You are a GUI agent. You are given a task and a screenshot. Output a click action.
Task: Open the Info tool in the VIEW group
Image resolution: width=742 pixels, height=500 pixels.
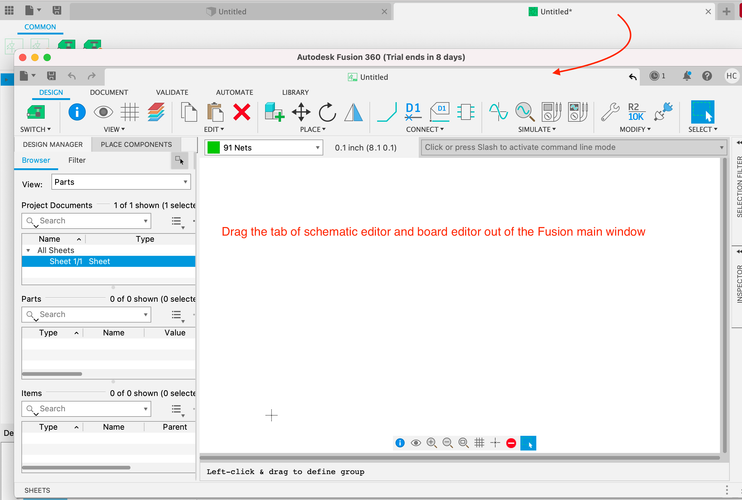(77, 112)
